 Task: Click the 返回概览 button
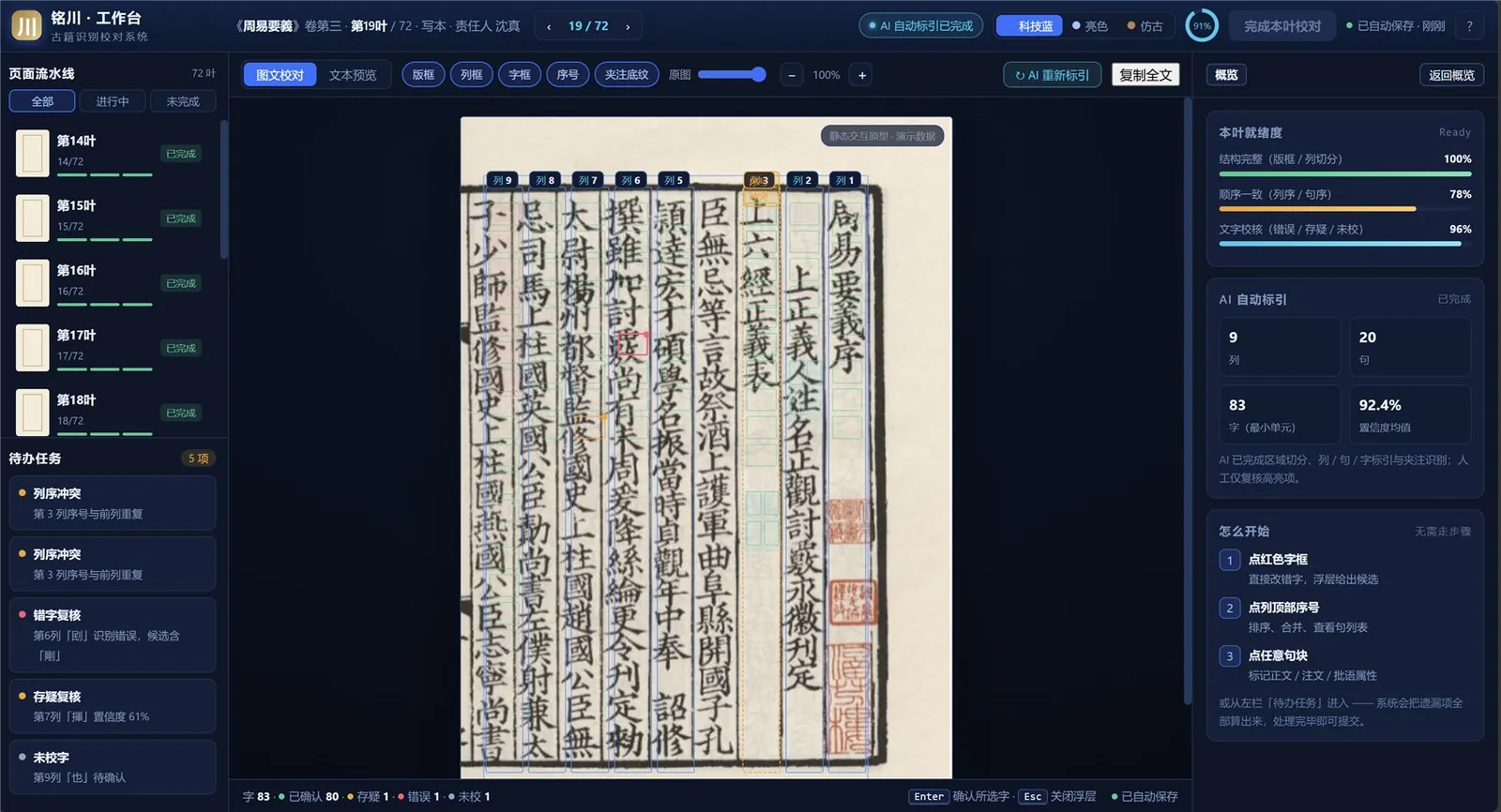click(1451, 75)
